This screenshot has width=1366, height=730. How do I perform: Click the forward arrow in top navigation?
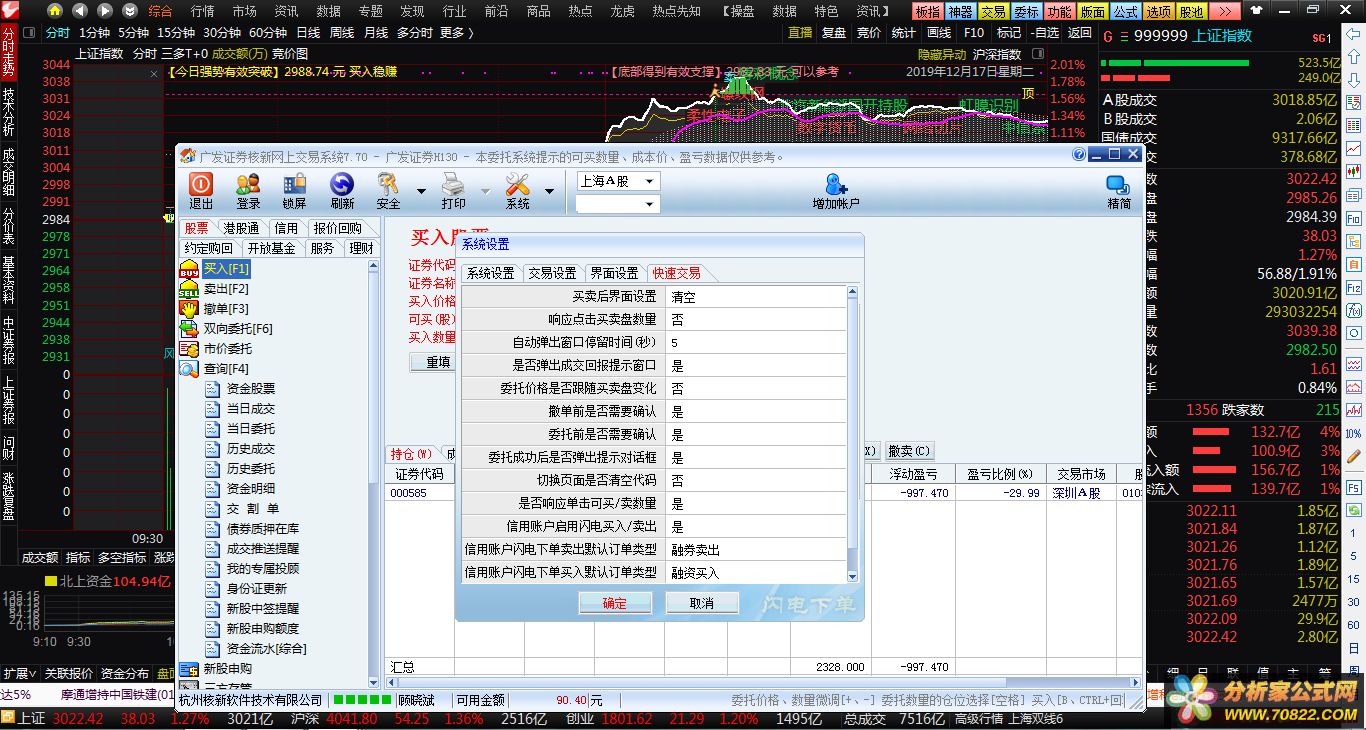(x=105, y=11)
